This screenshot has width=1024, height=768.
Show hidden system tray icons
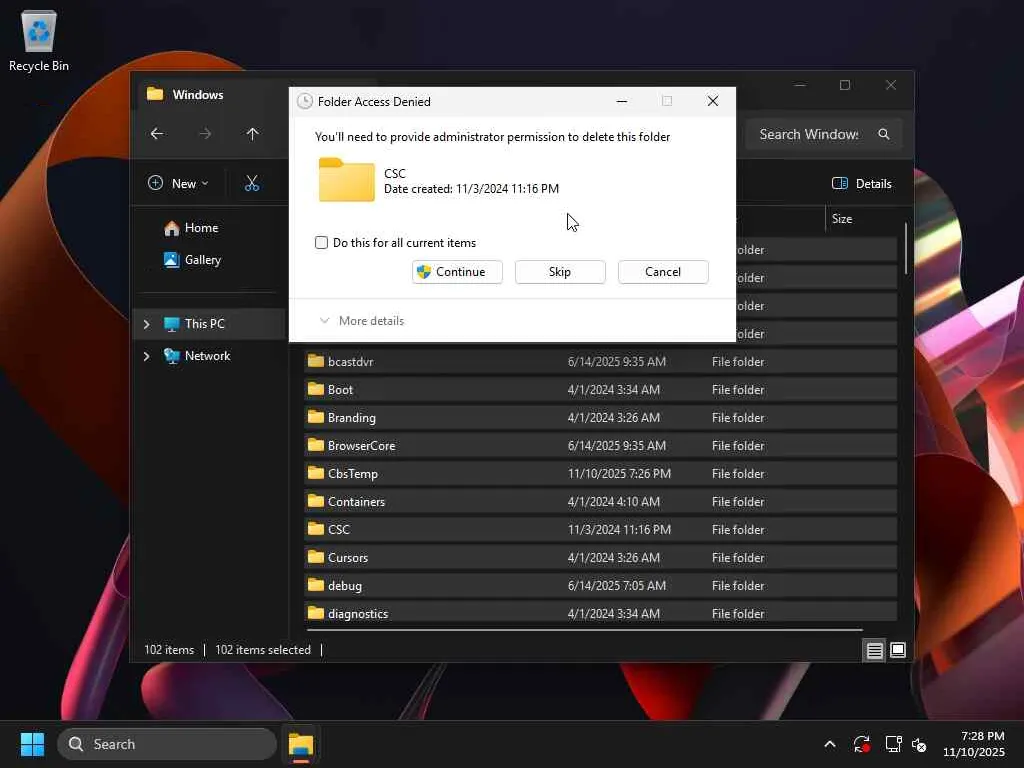click(830, 744)
